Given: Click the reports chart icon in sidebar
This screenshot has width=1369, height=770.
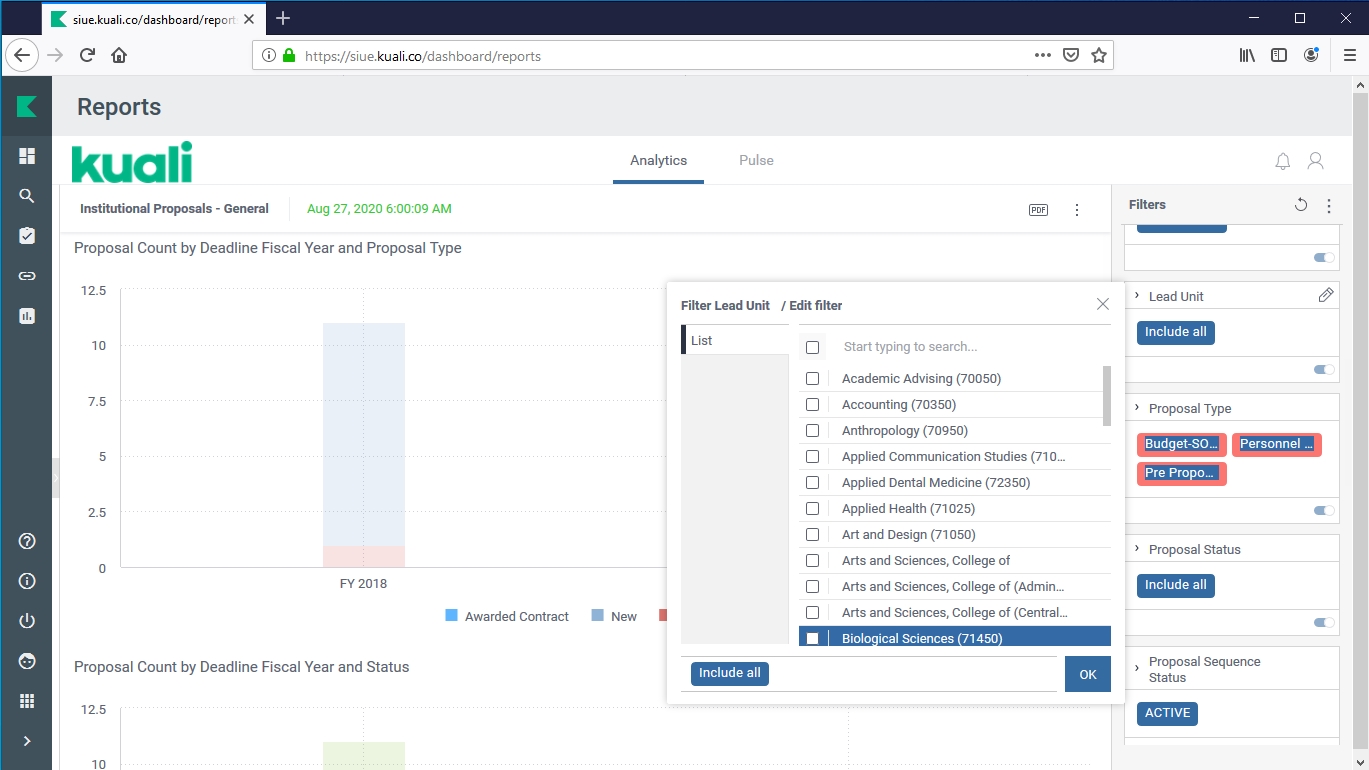Looking at the screenshot, I should 27,316.
